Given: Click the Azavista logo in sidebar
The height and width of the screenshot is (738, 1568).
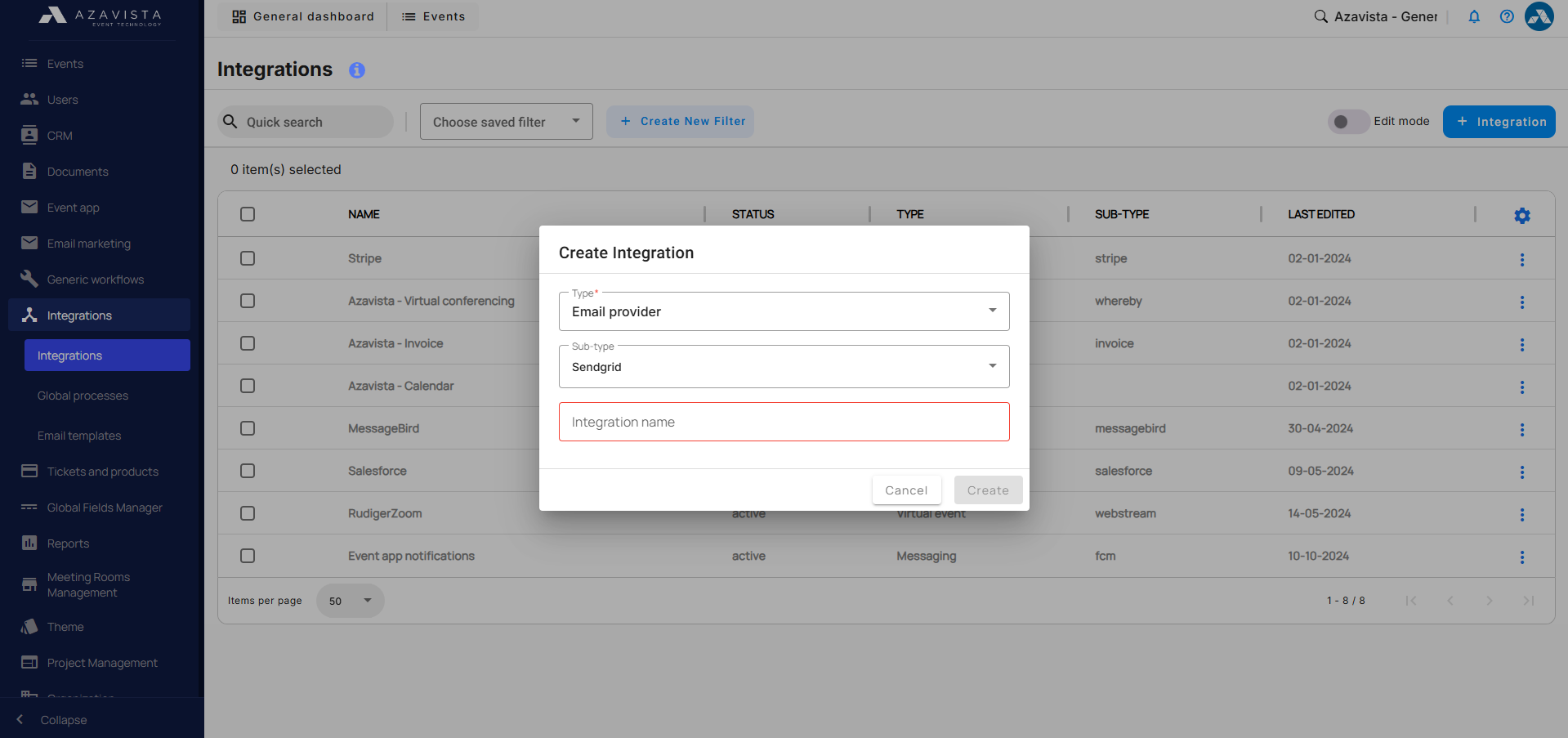Looking at the screenshot, I should coord(101,16).
